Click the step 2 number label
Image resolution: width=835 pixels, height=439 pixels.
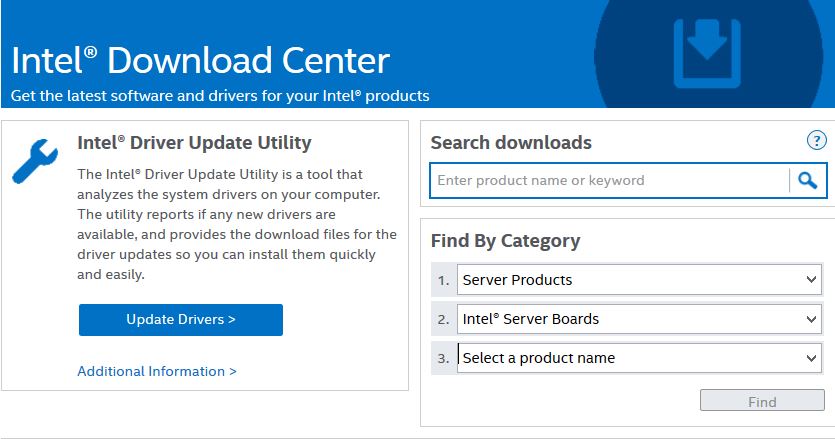tap(444, 319)
